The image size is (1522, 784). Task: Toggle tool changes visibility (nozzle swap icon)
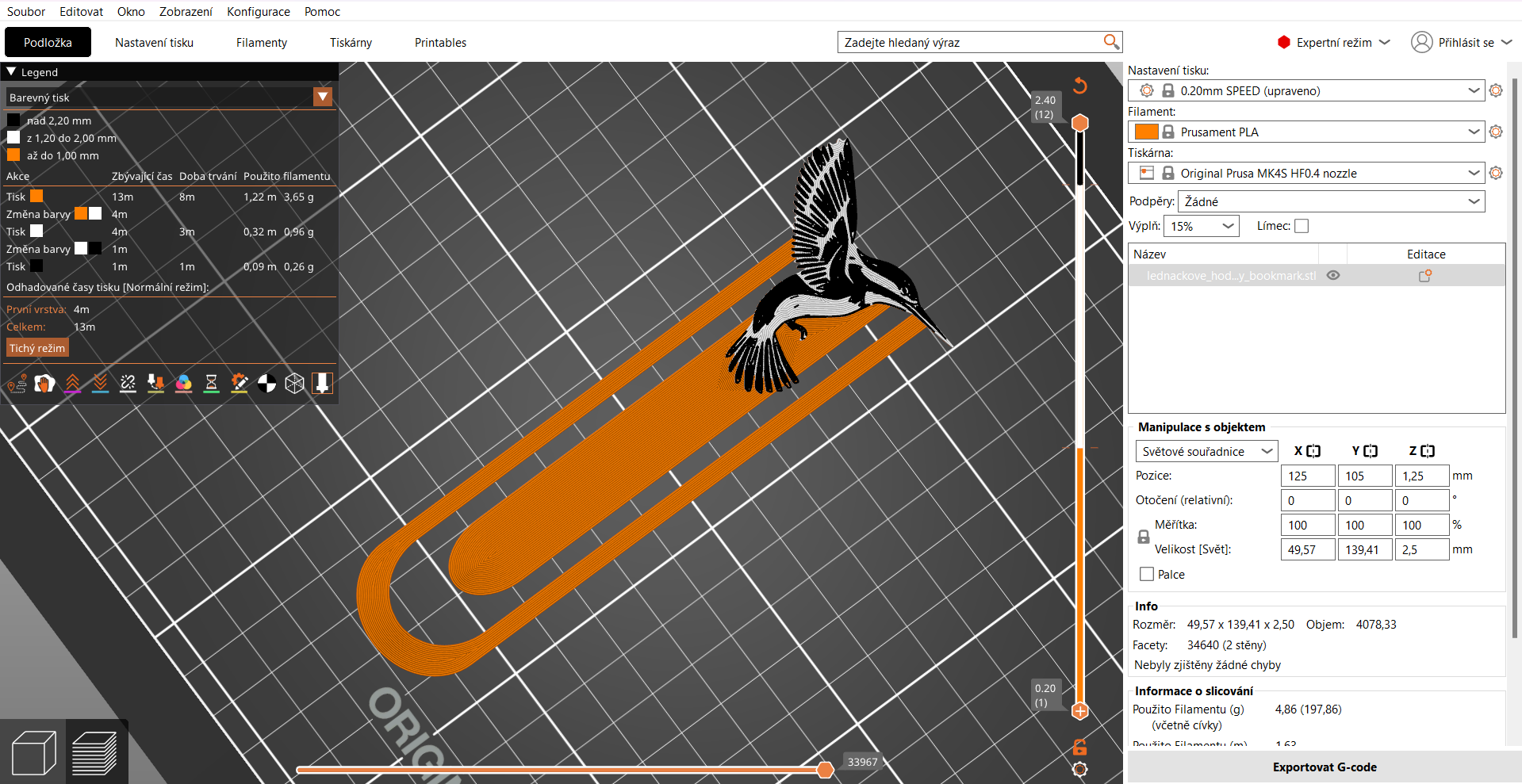tap(155, 384)
